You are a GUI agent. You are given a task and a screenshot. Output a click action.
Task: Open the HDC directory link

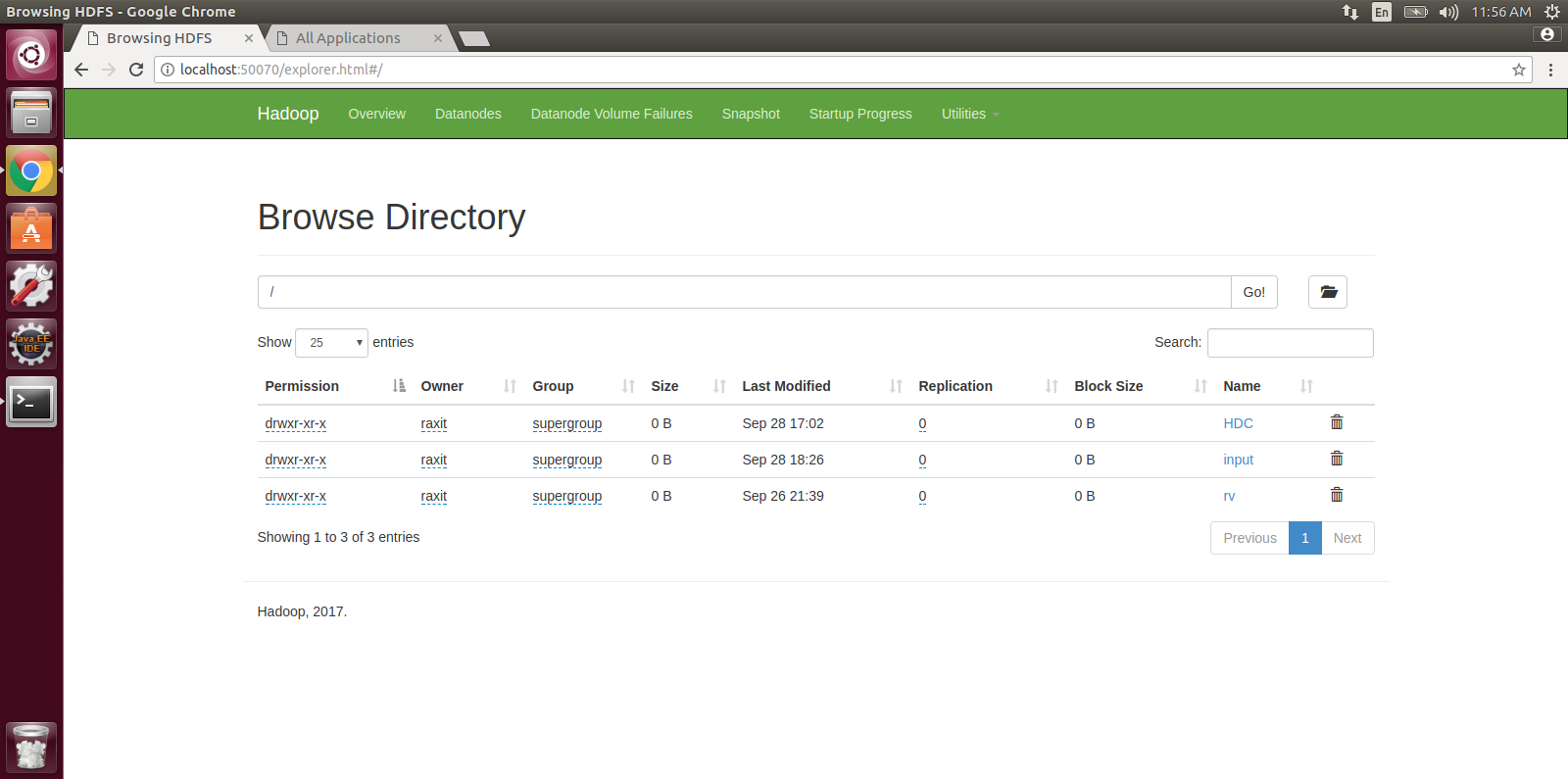coord(1238,423)
